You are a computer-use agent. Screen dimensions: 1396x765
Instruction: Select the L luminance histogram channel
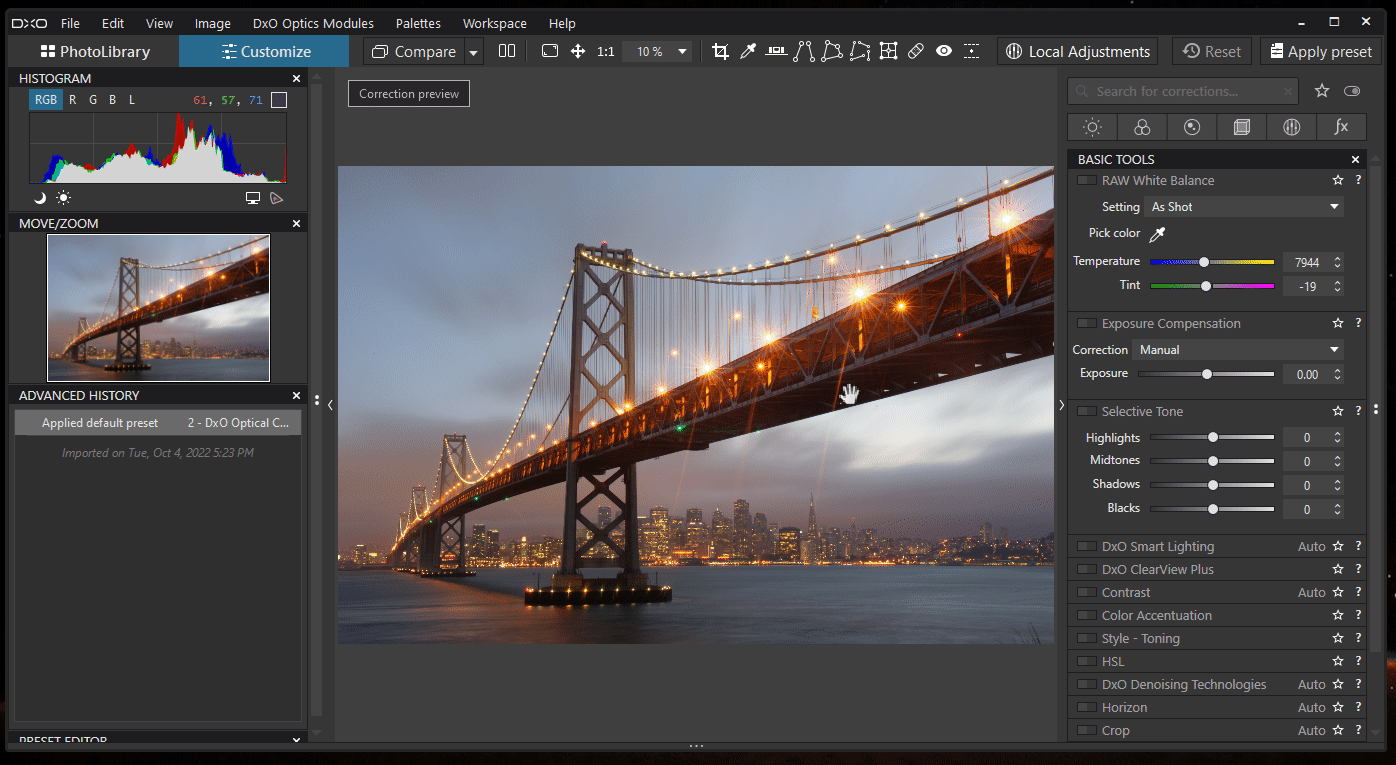[132, 100]
